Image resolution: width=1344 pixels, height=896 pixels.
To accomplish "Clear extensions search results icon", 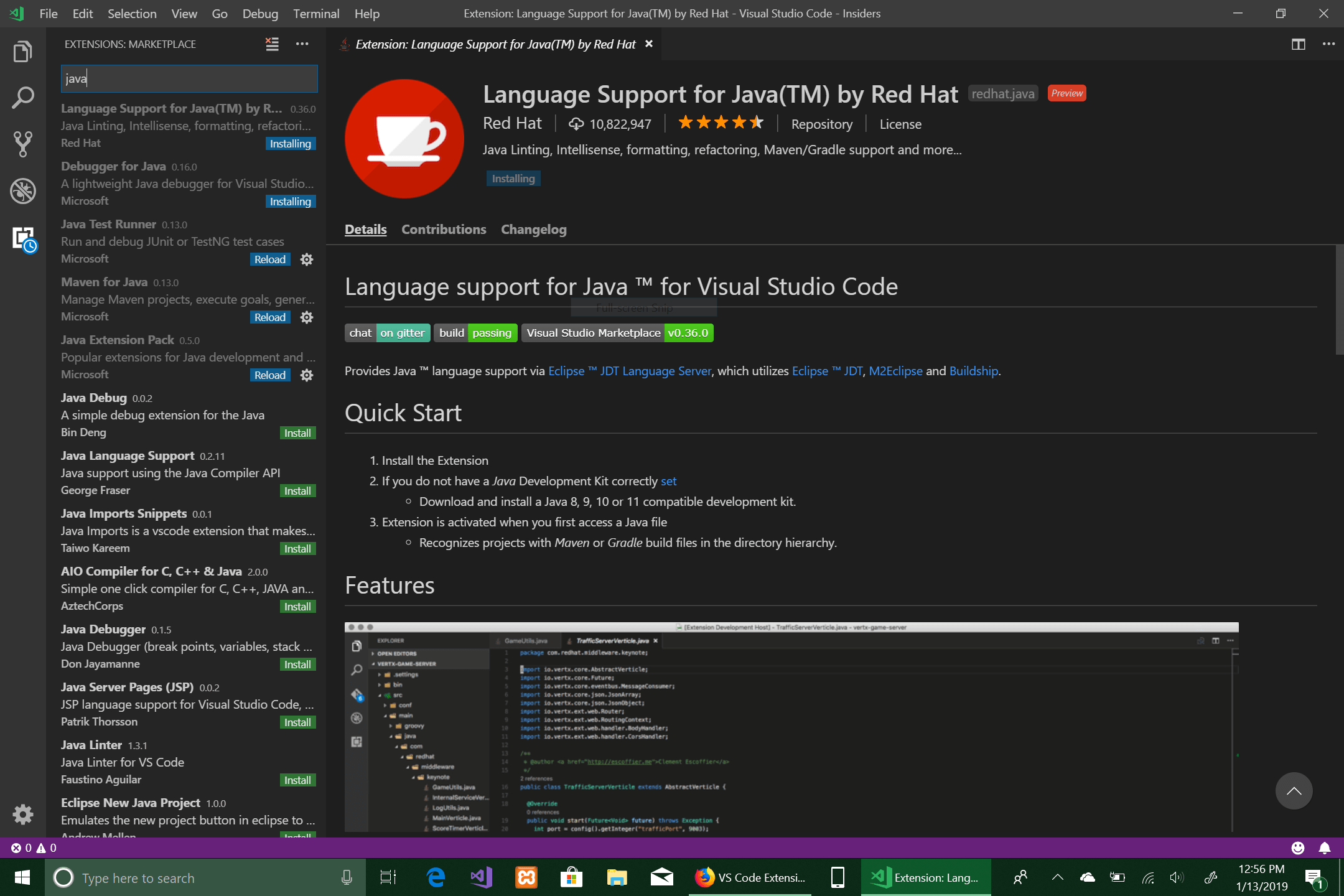I will 272,44.
